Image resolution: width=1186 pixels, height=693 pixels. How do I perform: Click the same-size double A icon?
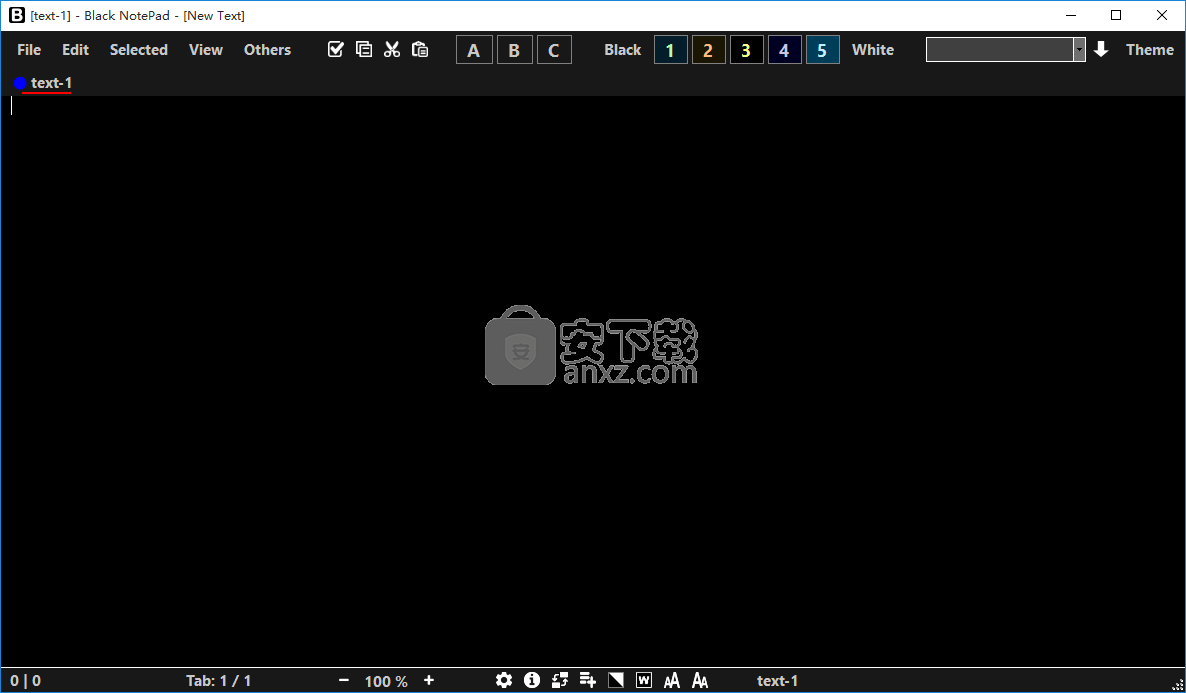point(672,680)
